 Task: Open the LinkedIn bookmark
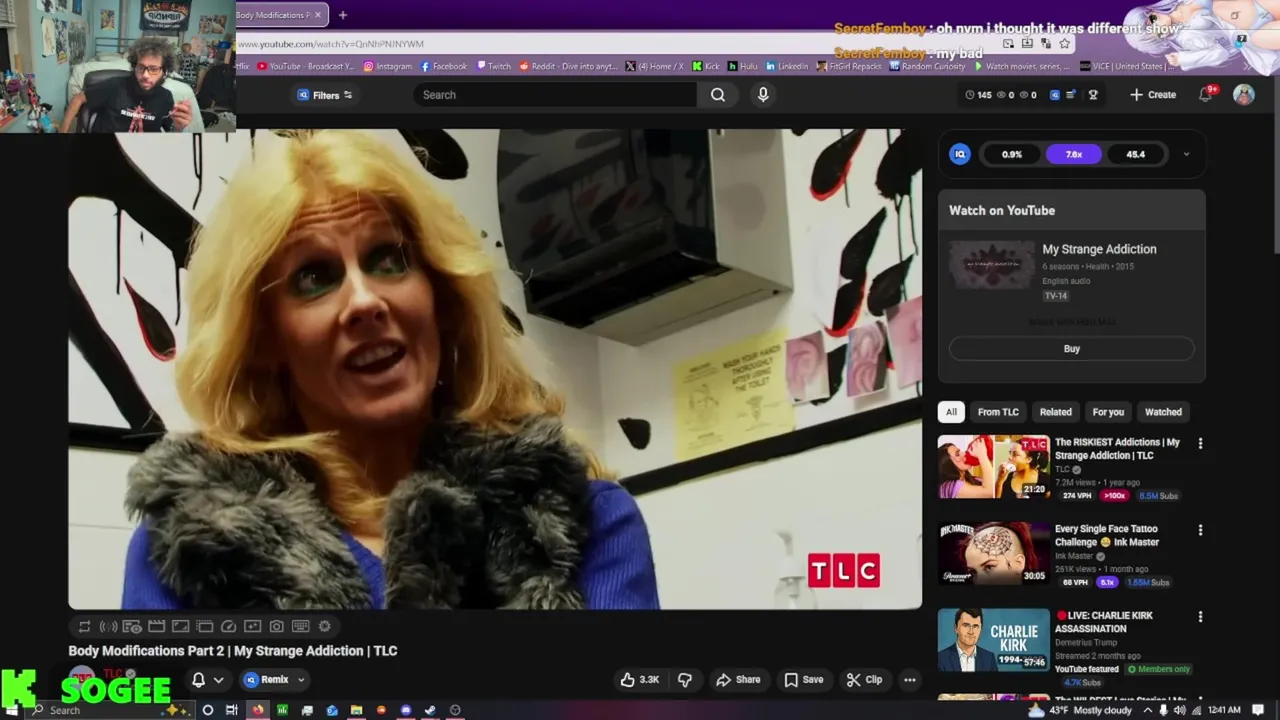[787, 66]
